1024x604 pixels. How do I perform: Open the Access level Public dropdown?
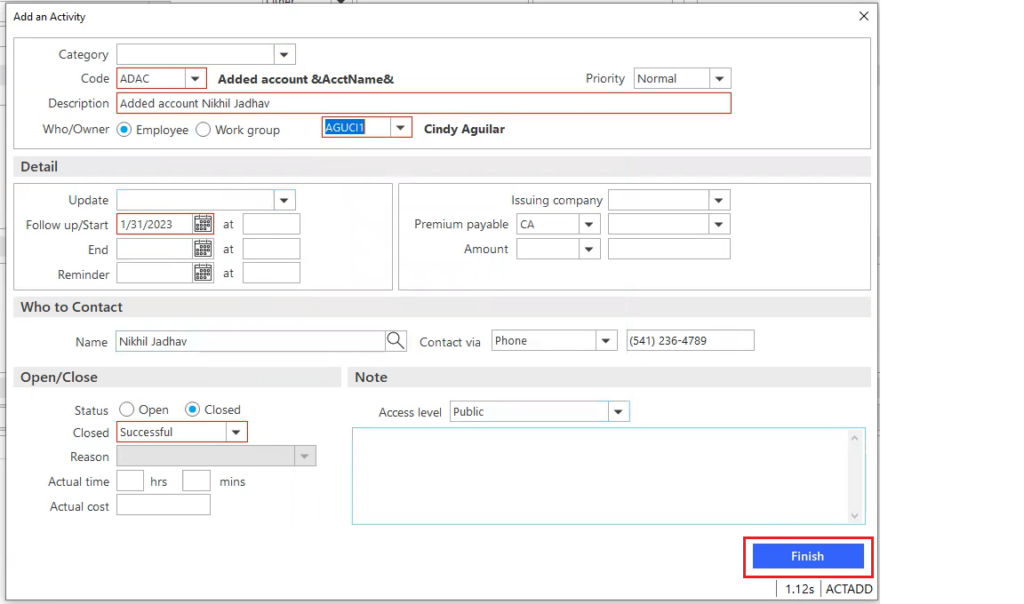tap(618, 411)
